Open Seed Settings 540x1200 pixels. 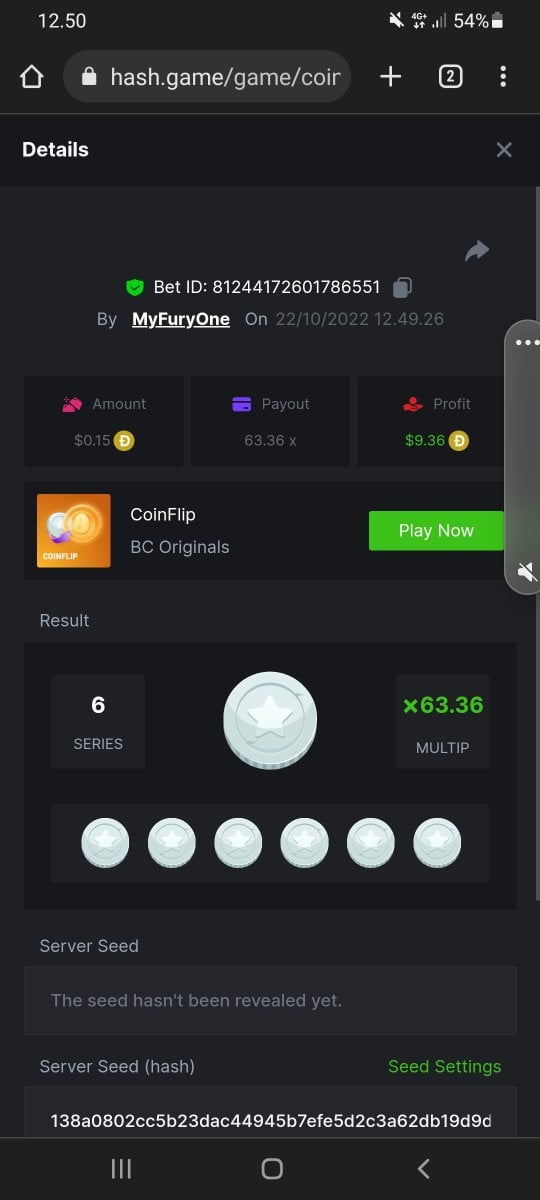(444, 1066)
